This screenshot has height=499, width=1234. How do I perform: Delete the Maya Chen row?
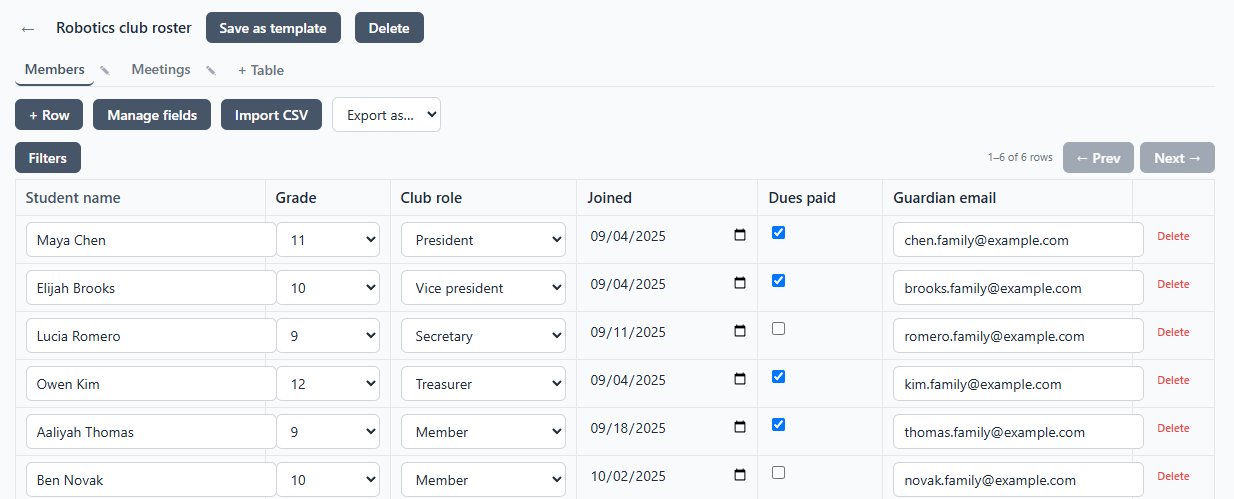[x=1173, y=236]
